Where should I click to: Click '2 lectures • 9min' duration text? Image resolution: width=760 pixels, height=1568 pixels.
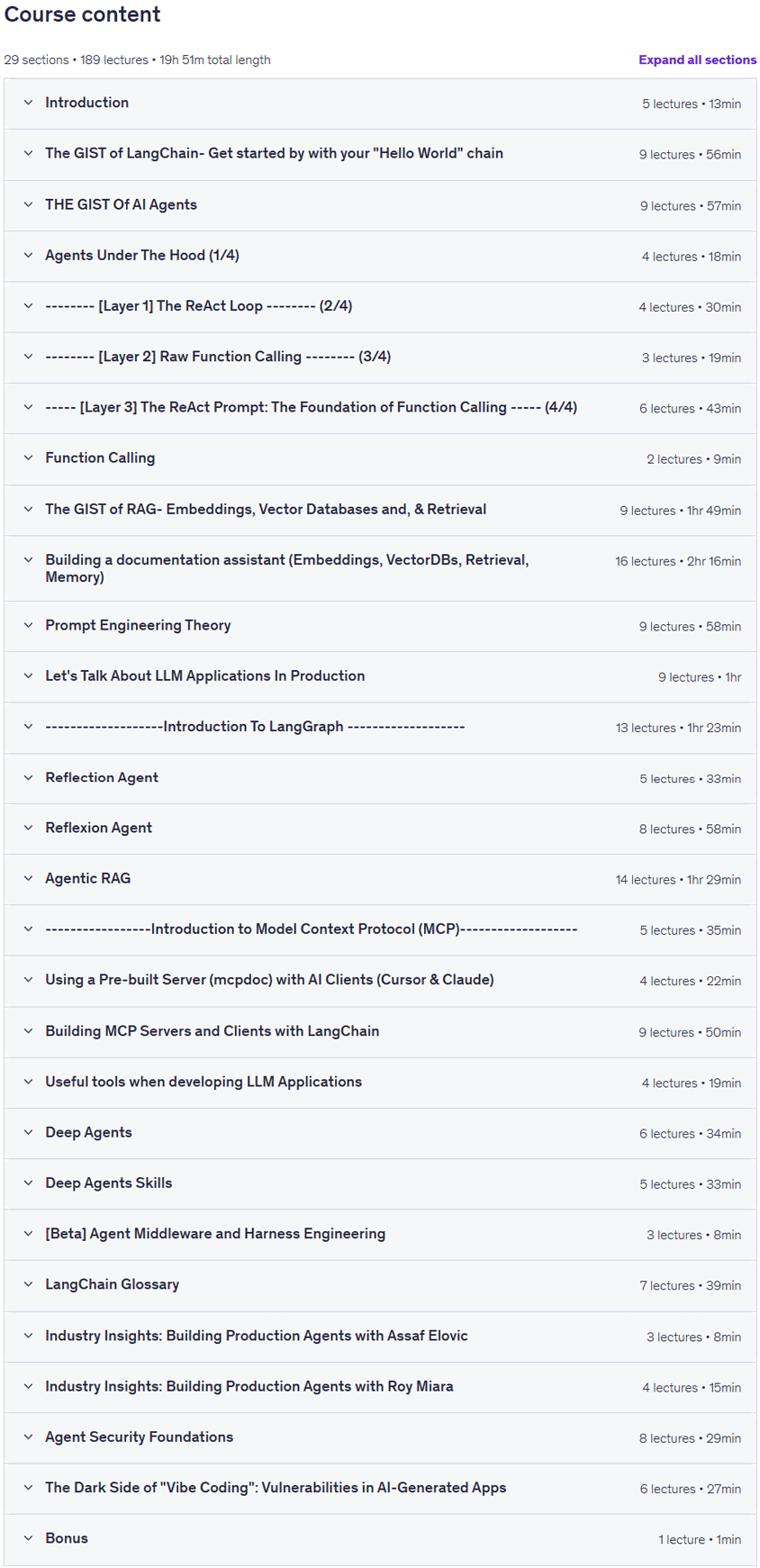694,458
